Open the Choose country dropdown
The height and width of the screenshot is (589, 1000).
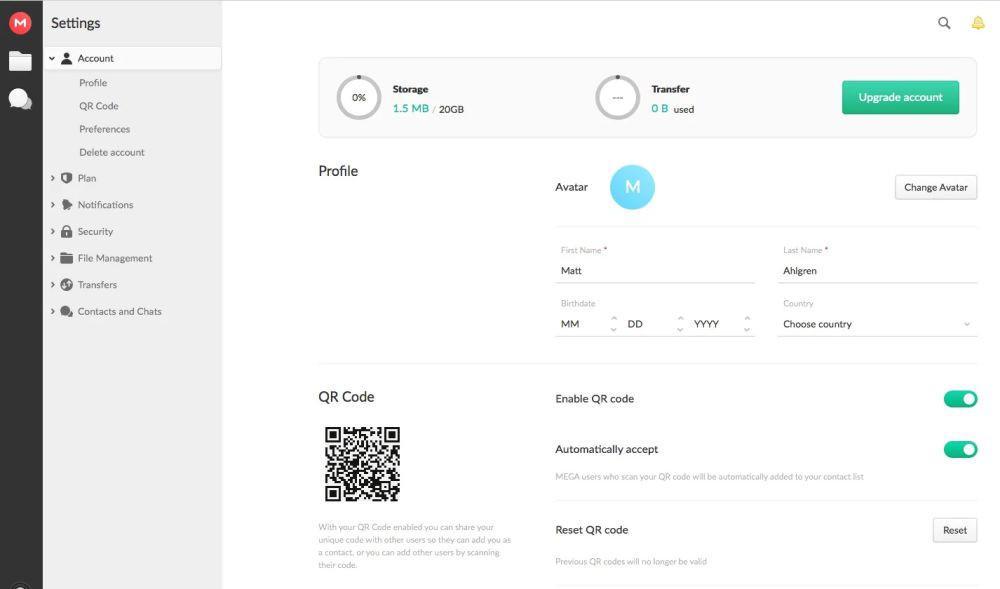(x=877, y=324)
